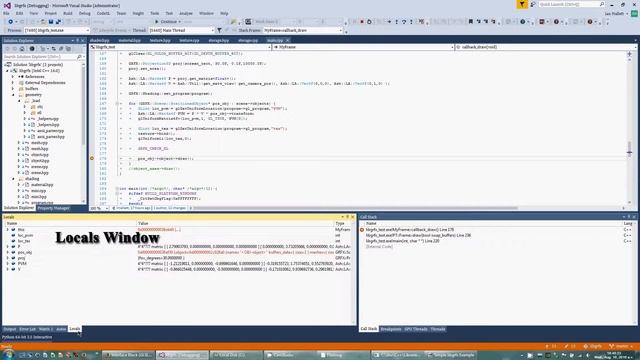Stop debugging with the red square icon
The width and height of the screenshot is (640, 360).
coord(362,22)
